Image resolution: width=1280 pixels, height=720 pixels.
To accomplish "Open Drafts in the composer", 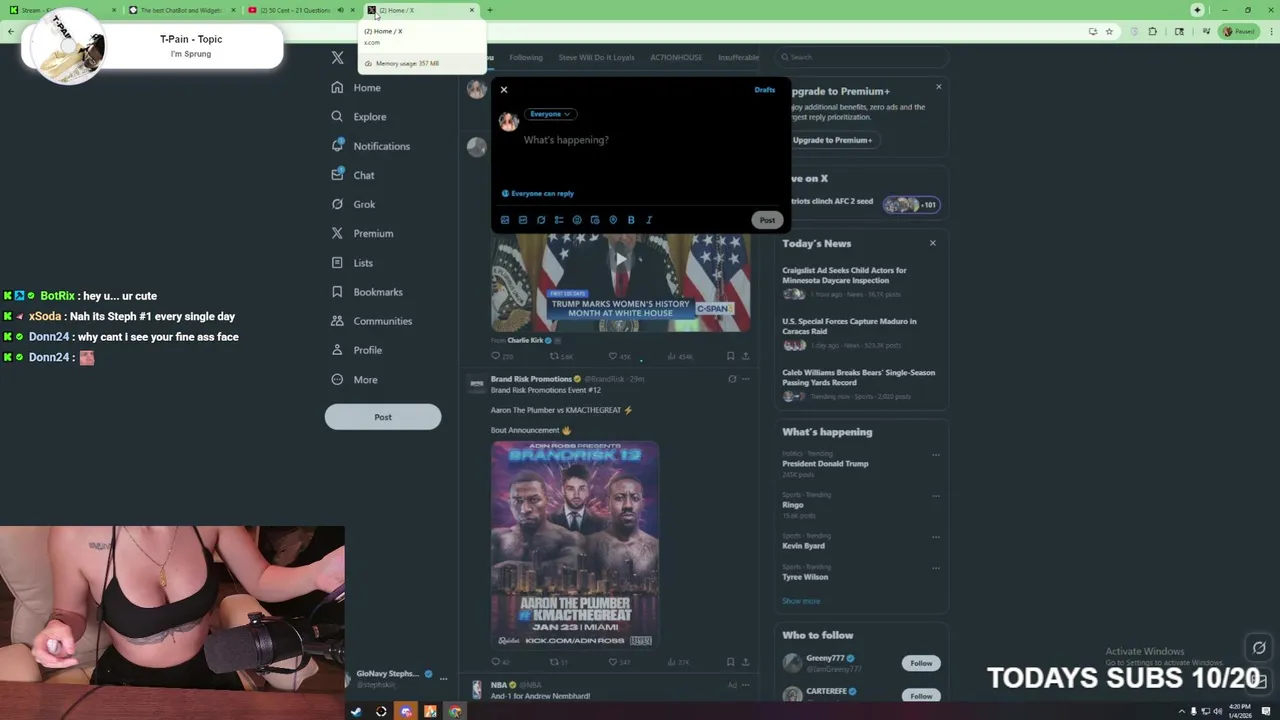I will [x=764, y=90].
